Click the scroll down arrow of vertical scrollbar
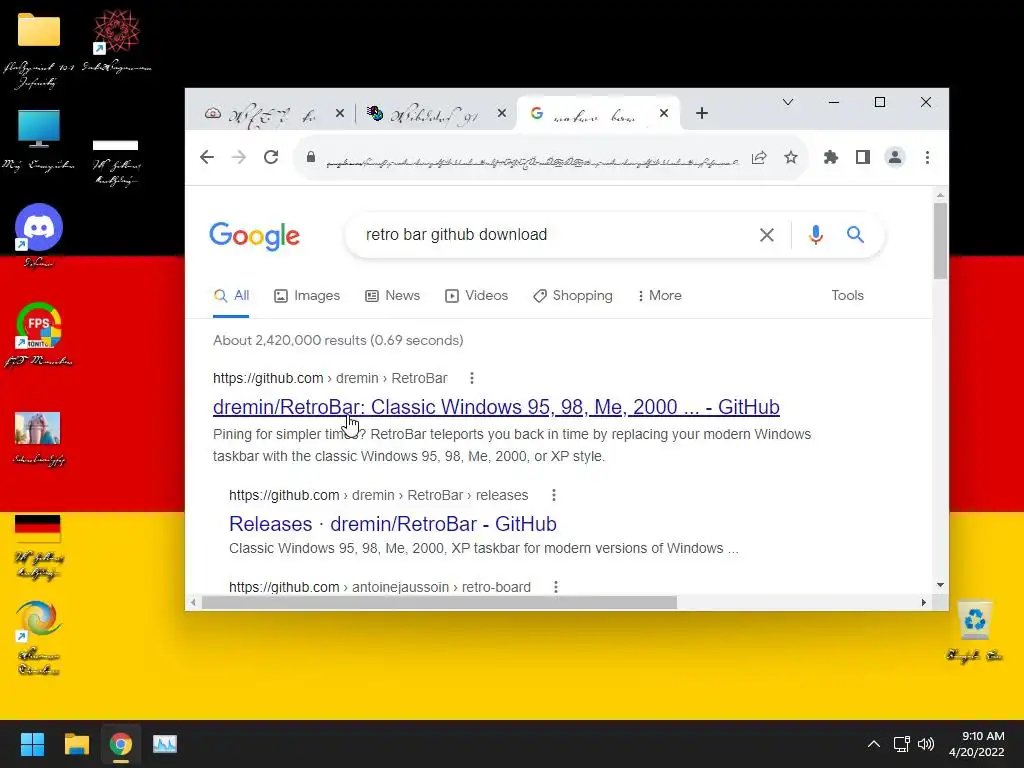This screenshot has width=1024, height=768. click(940, 585)
